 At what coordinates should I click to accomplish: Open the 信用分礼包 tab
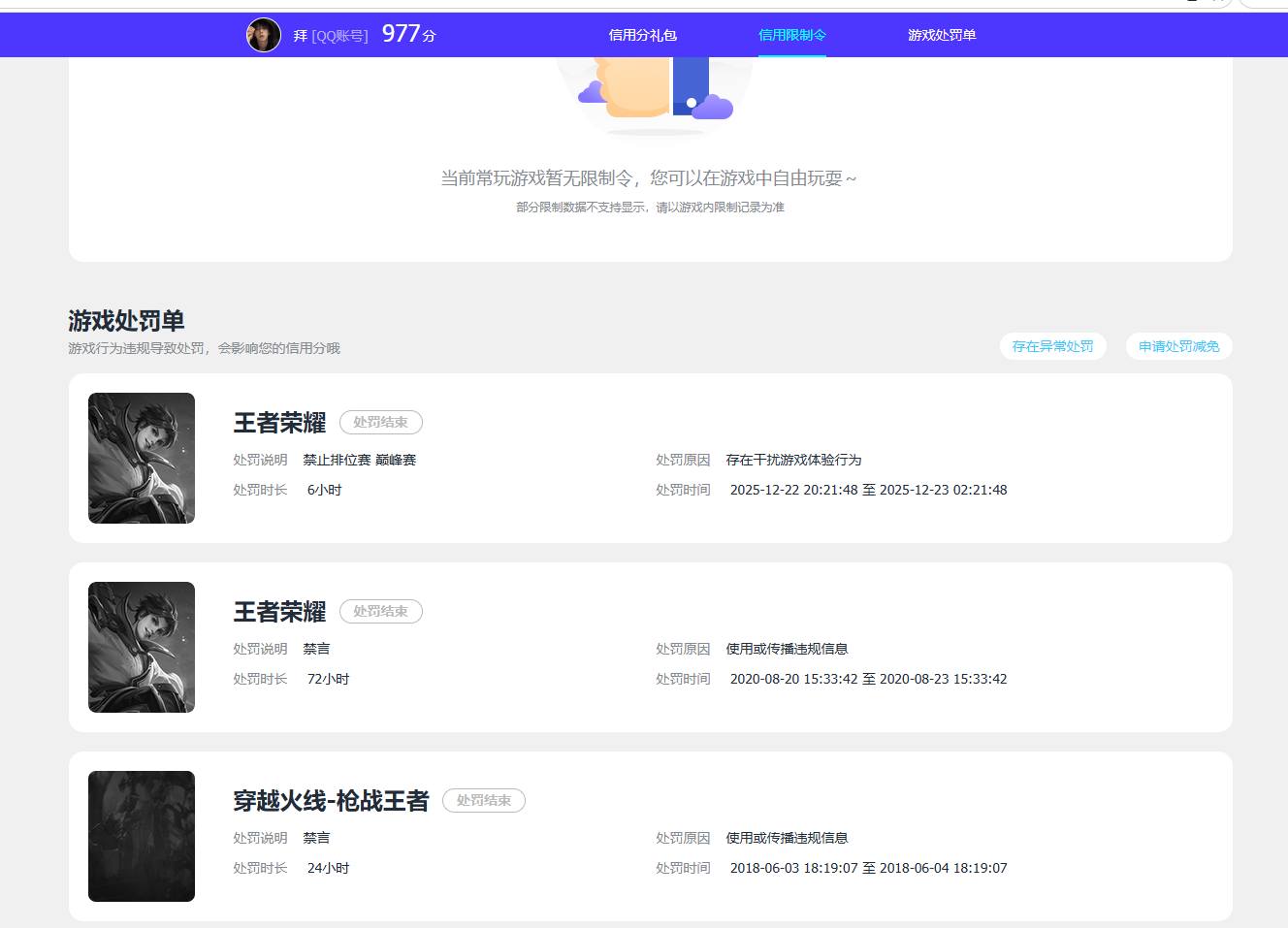[642, 35]
